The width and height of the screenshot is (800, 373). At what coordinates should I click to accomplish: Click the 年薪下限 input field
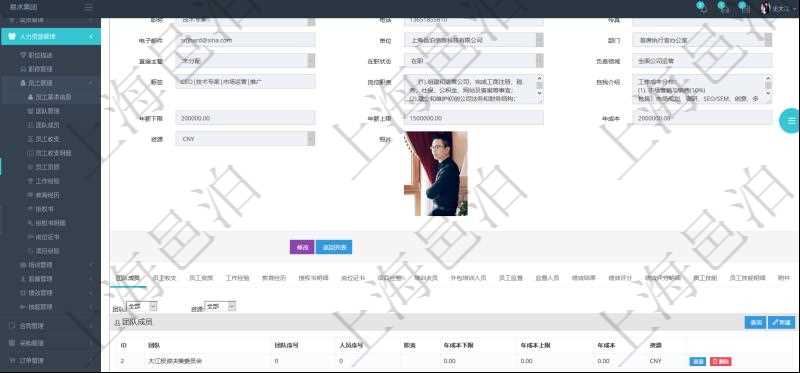(245, 118)
